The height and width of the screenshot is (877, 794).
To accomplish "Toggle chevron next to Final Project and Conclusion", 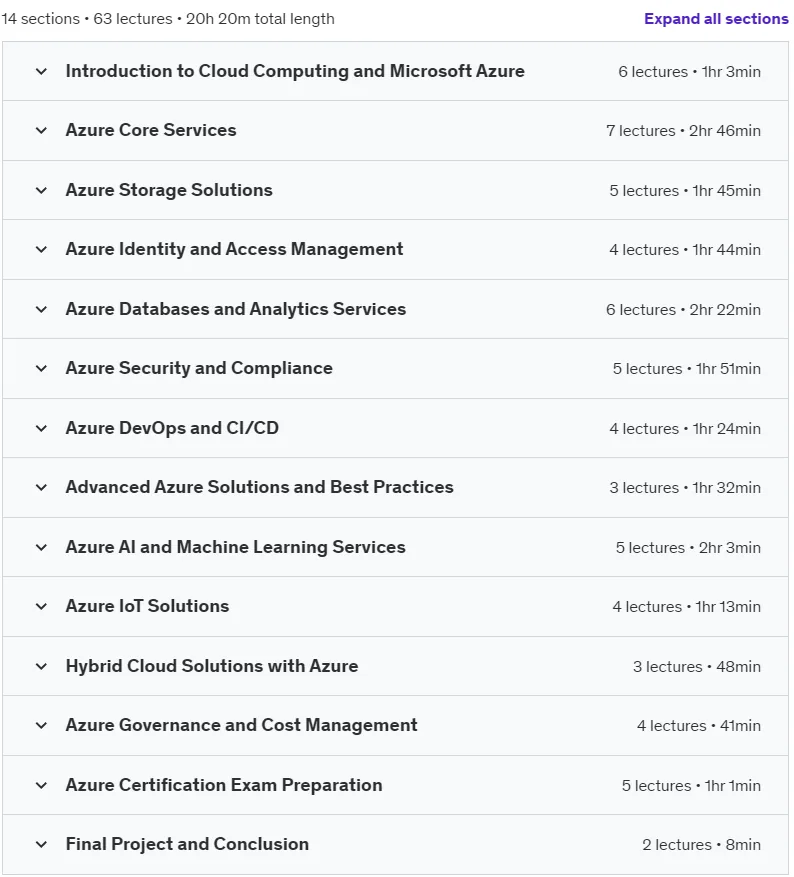I will 41,845.
